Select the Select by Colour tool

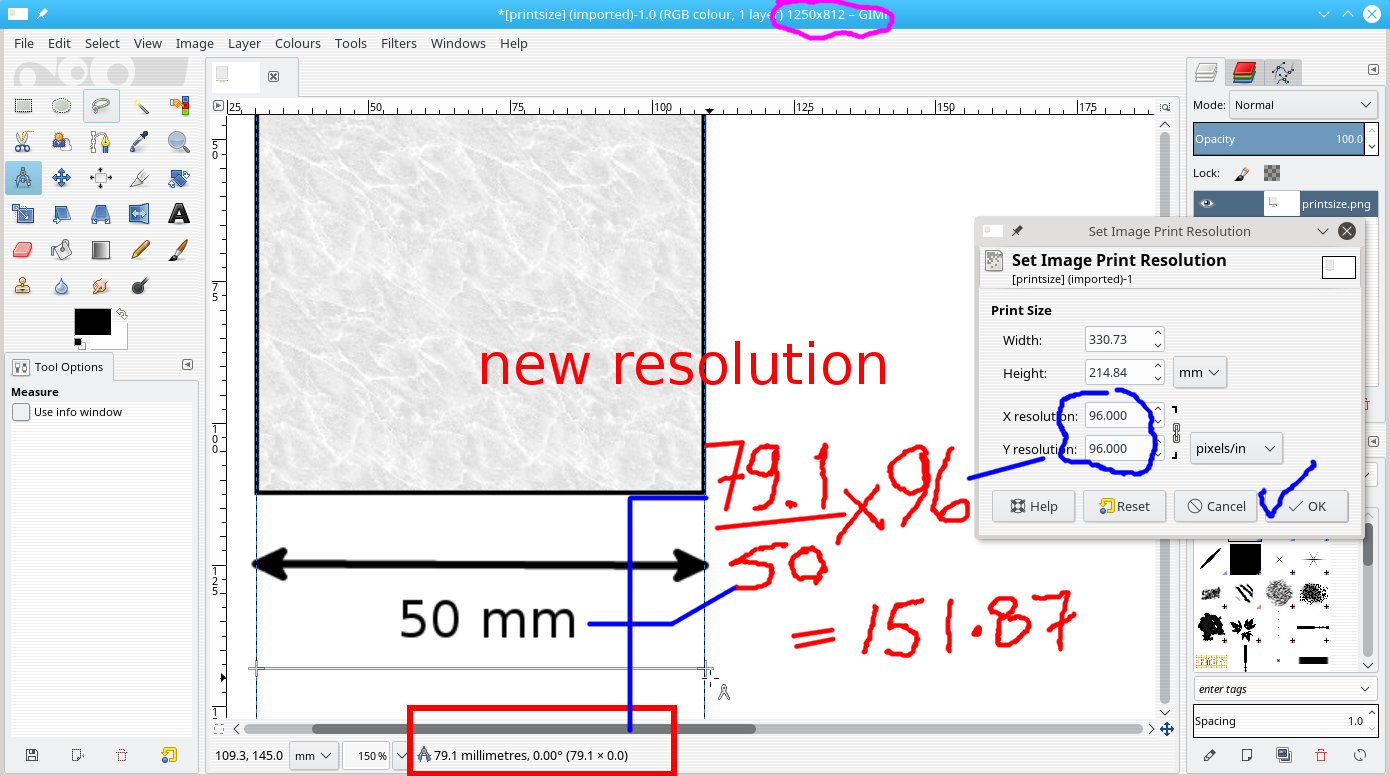point(179,106)
